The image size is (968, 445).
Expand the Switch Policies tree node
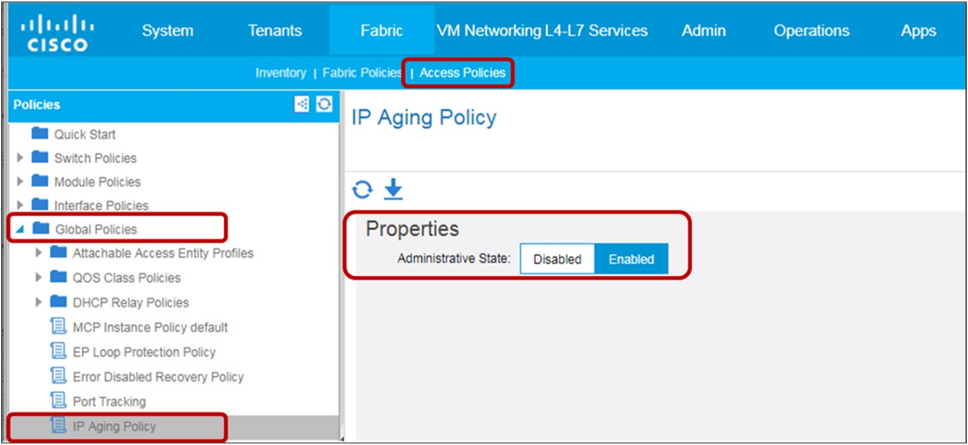(x=20, y=158)
